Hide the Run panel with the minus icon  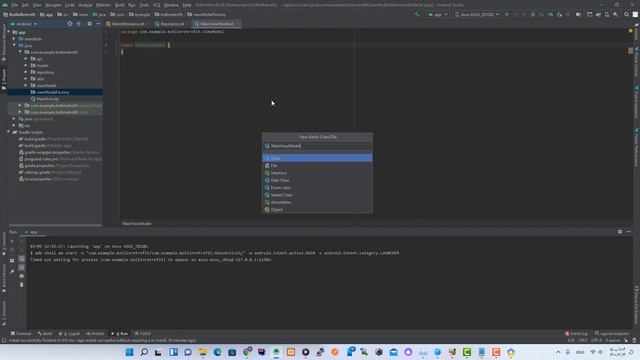629,231
